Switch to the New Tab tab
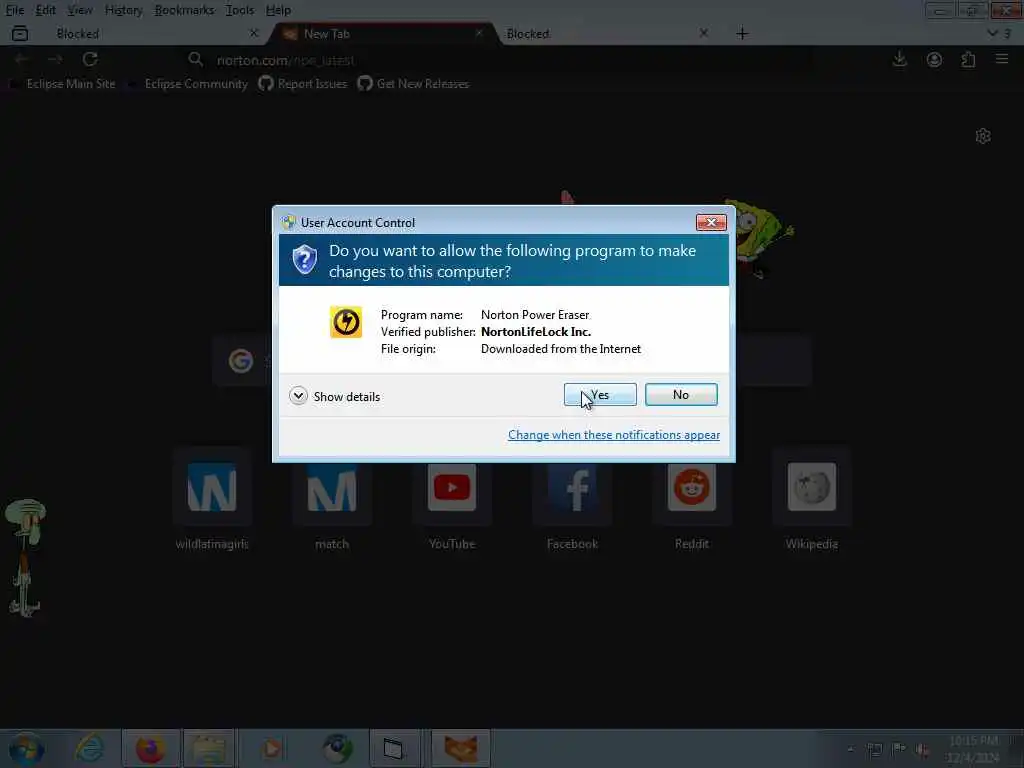1024x768 pixels. click(382, 33)
